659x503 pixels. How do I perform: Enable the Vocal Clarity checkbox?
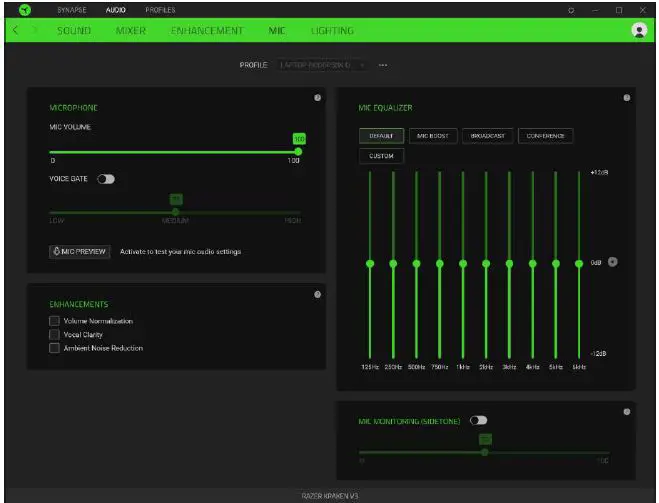[54, 334]
